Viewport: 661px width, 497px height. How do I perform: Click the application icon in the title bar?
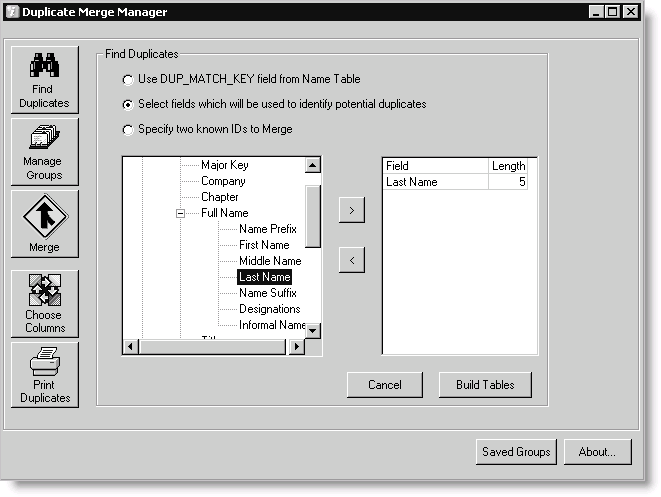[13, 11]
